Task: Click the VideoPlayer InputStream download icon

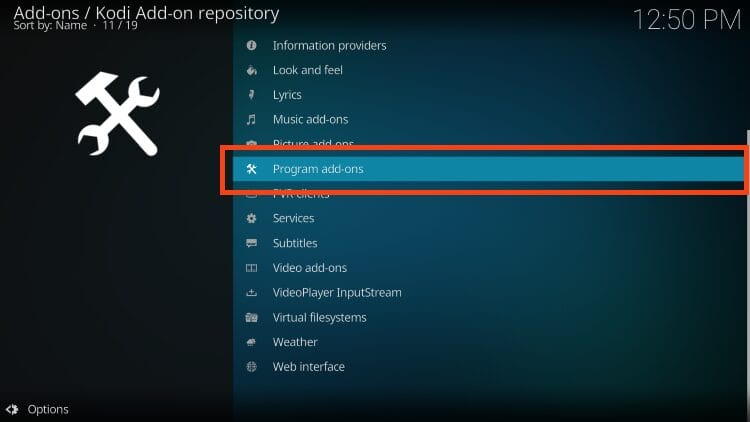Action: [x=251, y=293]
